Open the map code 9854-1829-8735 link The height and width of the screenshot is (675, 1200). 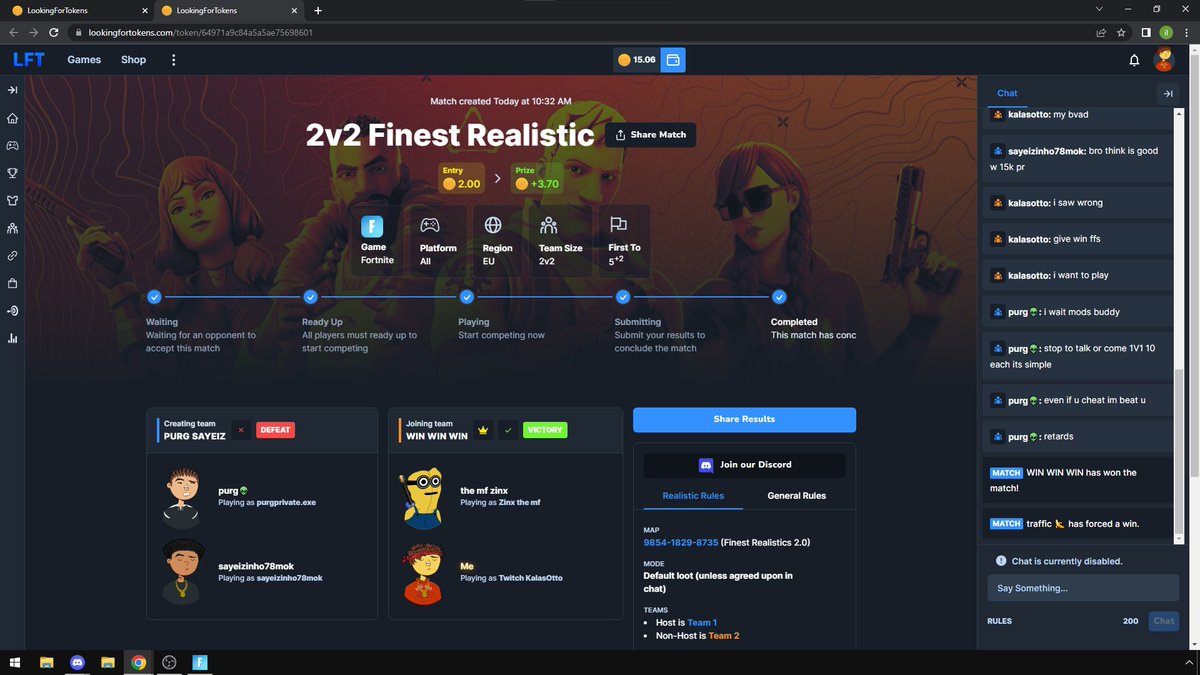pyautogui.click(x=679, y=542)
